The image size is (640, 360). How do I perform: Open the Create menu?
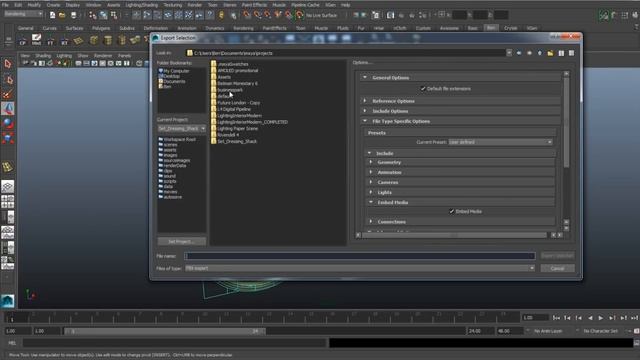click(53, 5)
